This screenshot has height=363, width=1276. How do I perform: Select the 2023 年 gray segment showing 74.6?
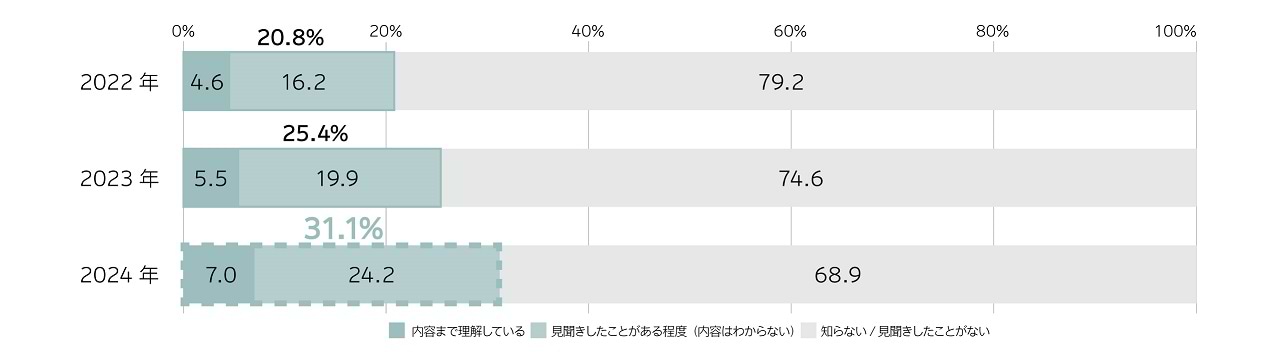pyautogui.click(x=818, y=178)
